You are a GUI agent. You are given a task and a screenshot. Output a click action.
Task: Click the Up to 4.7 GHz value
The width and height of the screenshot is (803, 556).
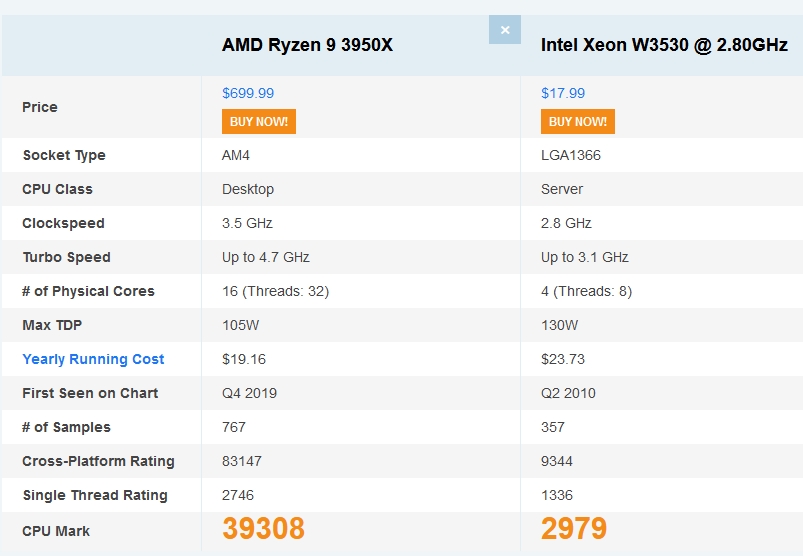(266, 257)
